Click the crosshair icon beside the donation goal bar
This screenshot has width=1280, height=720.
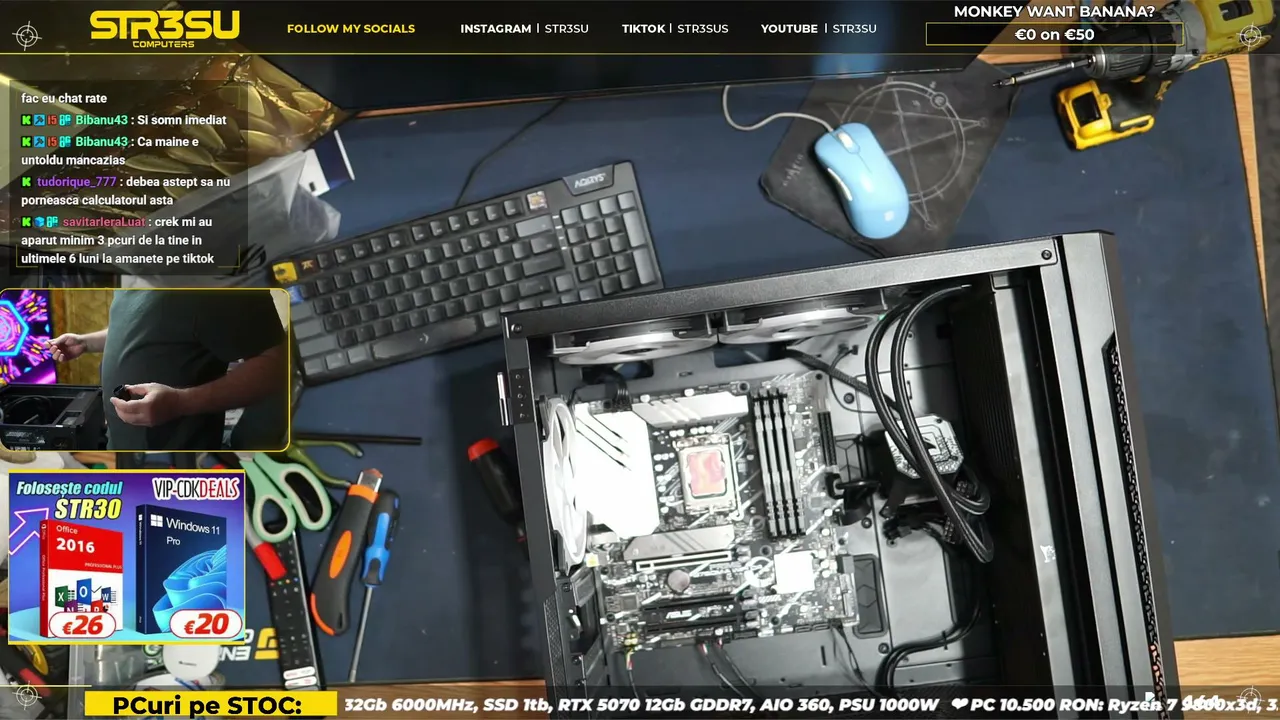click(x=1250, y=37)
